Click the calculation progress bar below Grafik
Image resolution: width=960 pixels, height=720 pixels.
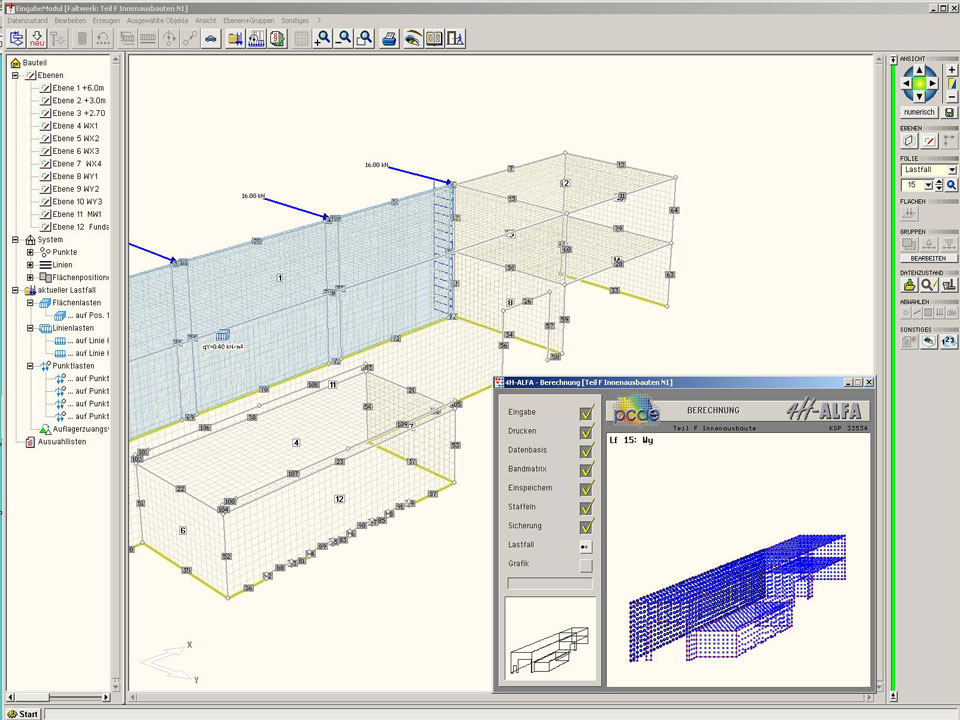[550, 583]
